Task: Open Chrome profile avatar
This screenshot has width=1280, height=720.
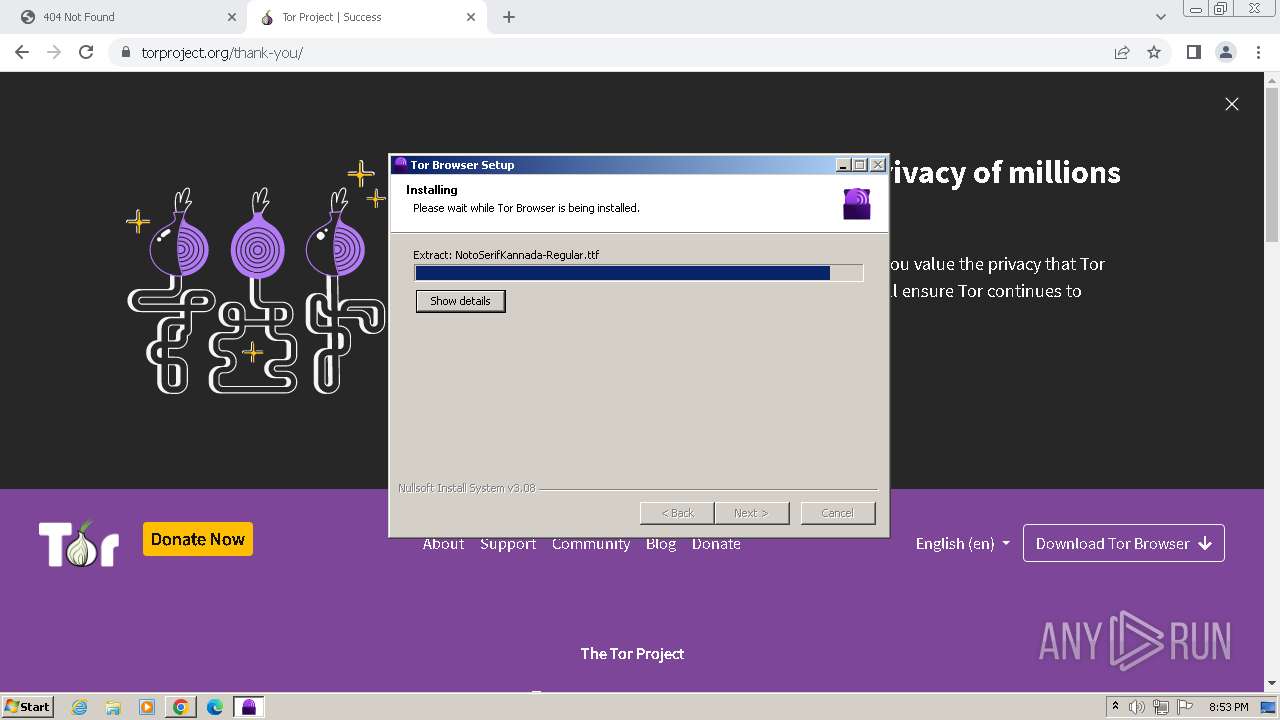Action: (x=1225, y=52)
